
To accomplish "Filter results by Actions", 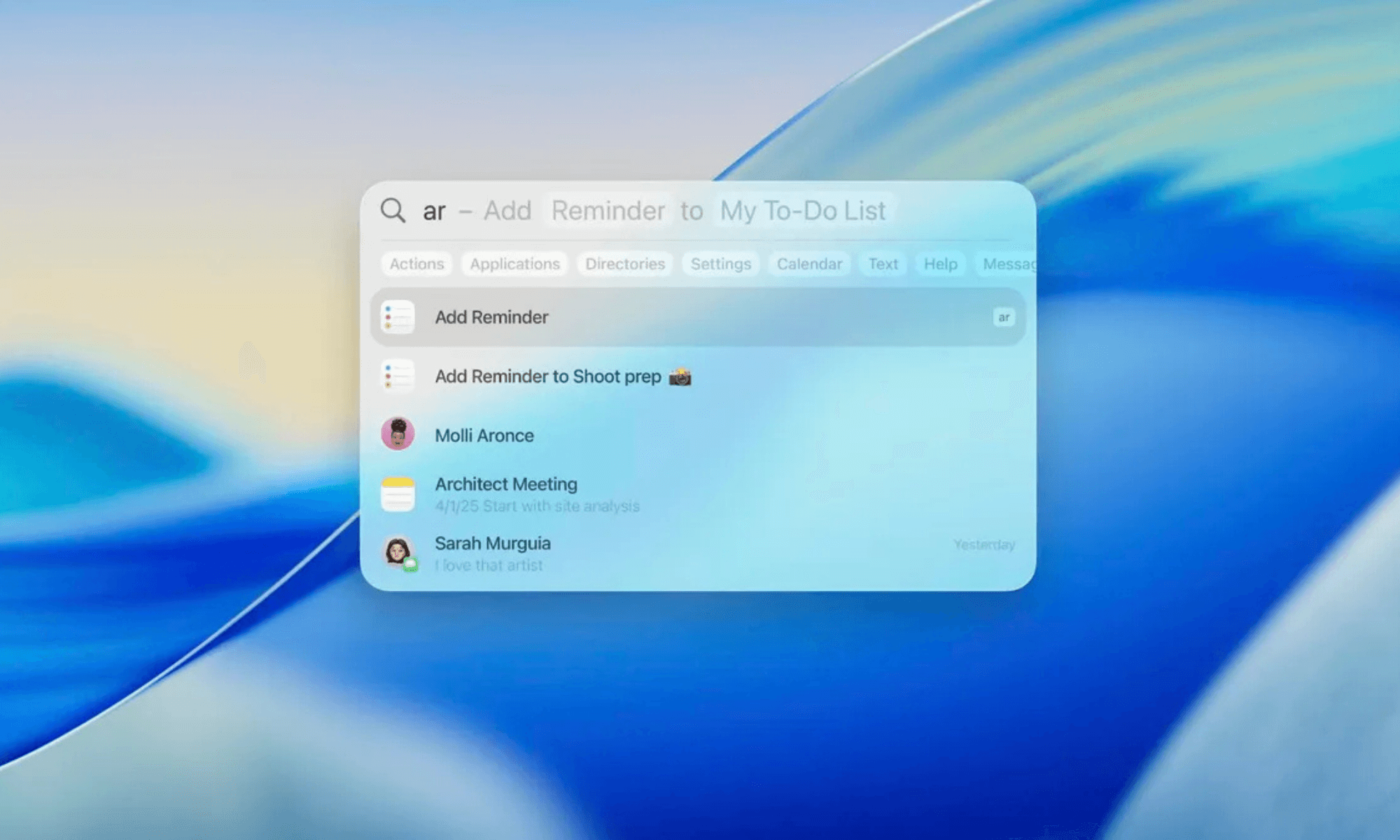I will (x=416, y=264).
